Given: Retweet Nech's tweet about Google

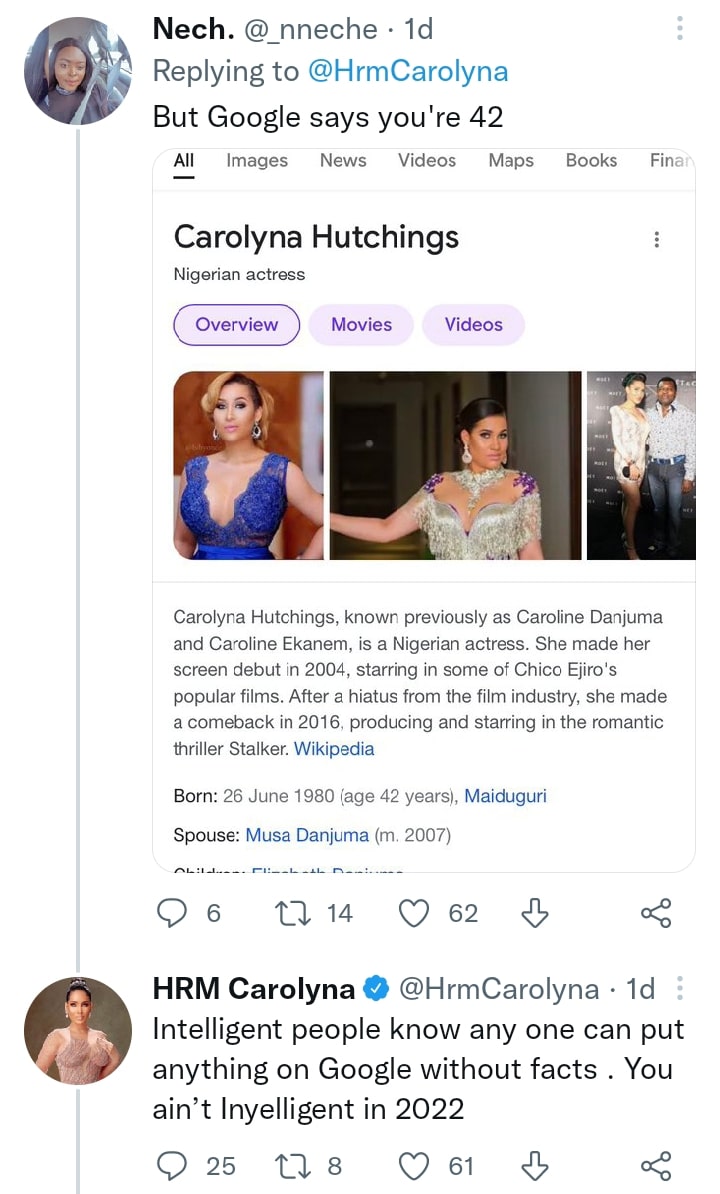Looking at the screenshot, I should point(294,913).
